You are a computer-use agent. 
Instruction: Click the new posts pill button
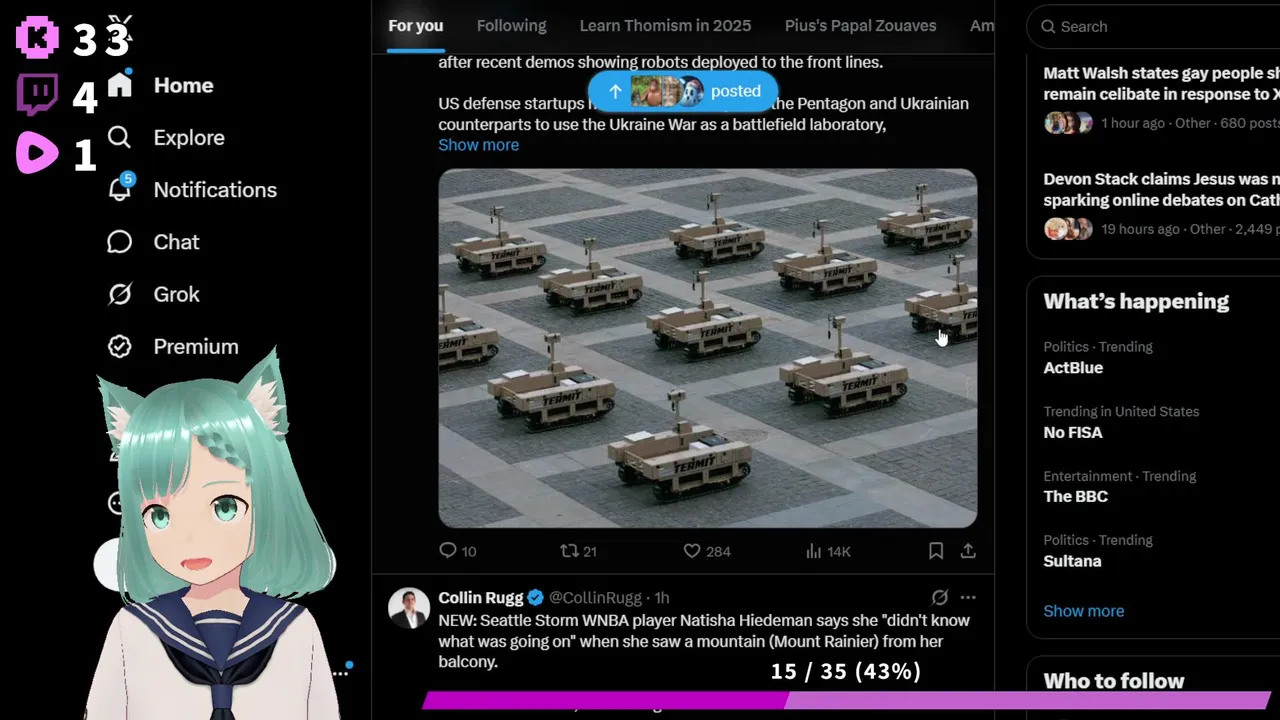coord(683,91)
